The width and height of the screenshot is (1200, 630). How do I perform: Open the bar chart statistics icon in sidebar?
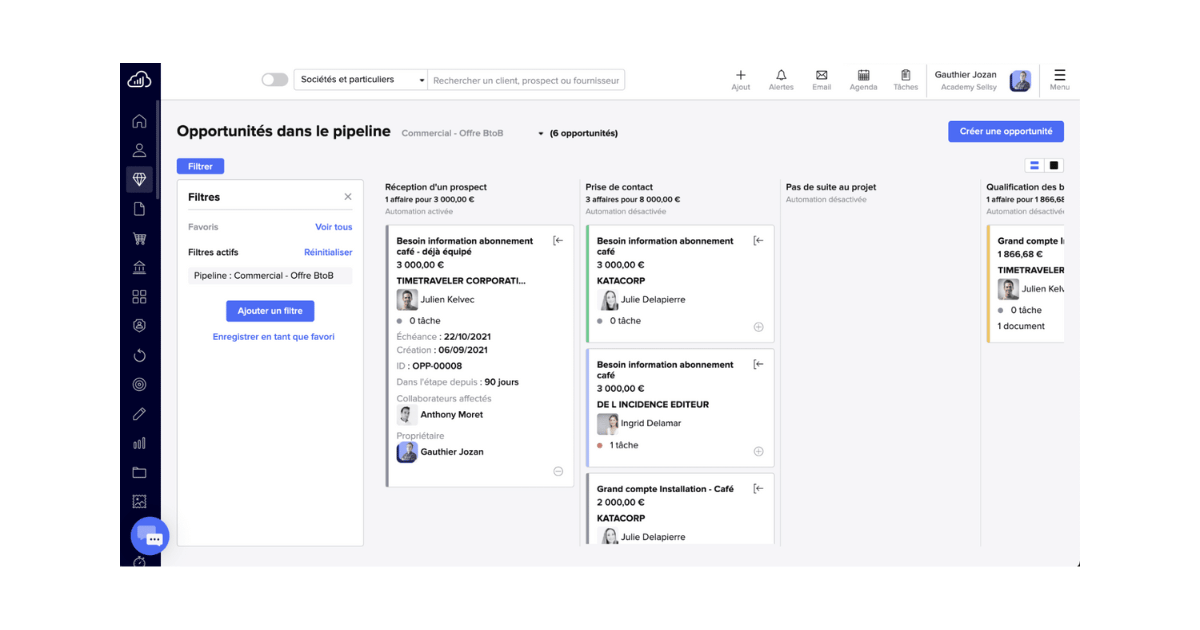tap(139, 443)
